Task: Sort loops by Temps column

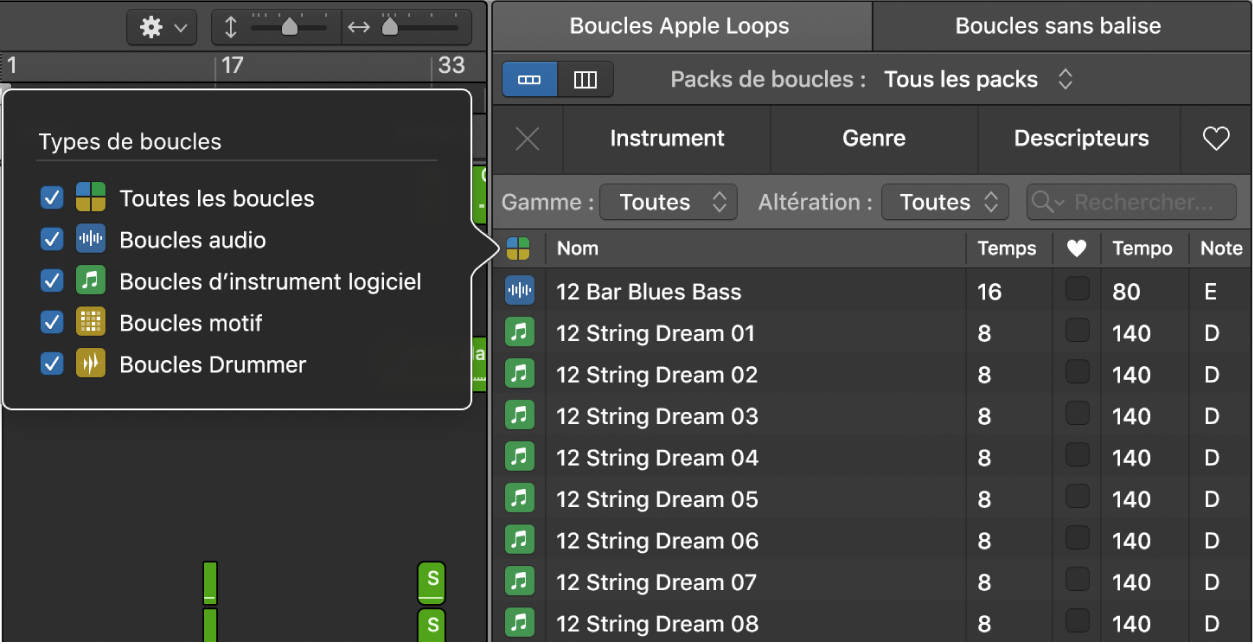Action: (x=1008, y=249)
